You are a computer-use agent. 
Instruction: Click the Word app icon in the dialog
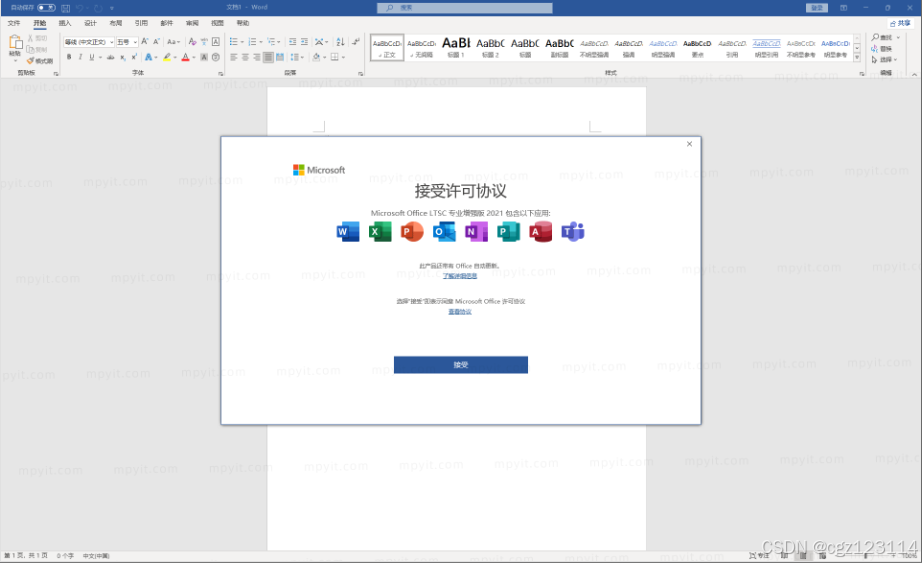(x=348, y=232)
